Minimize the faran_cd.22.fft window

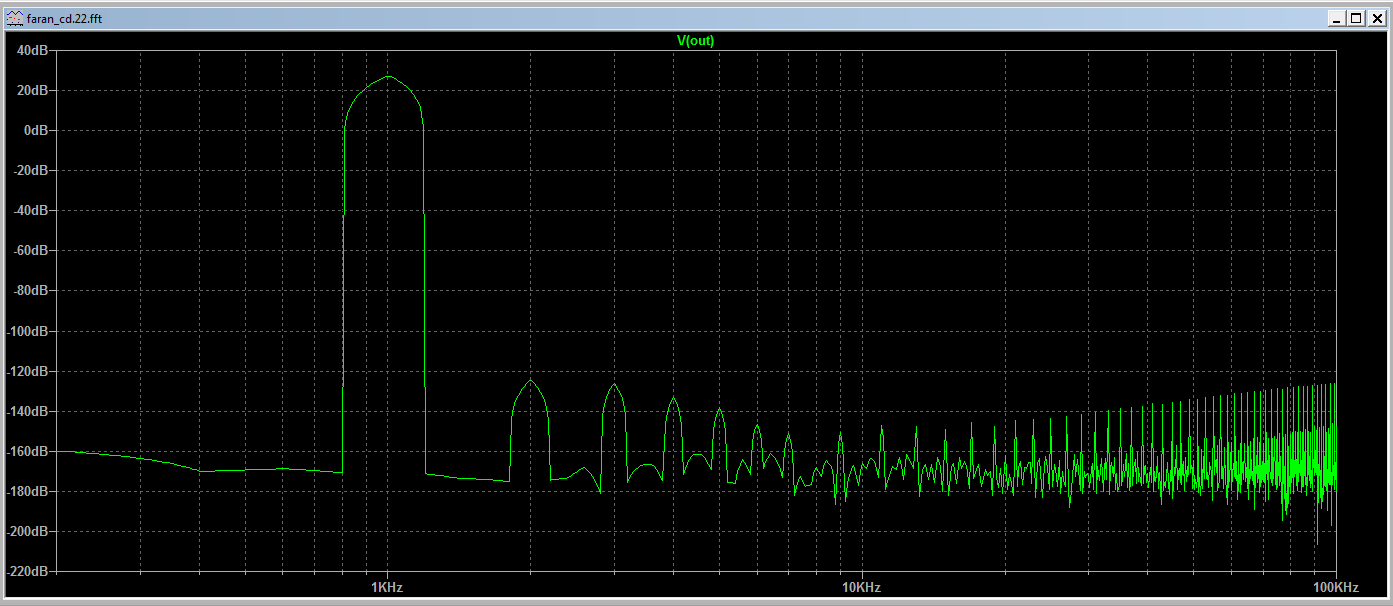[1338, 18]
